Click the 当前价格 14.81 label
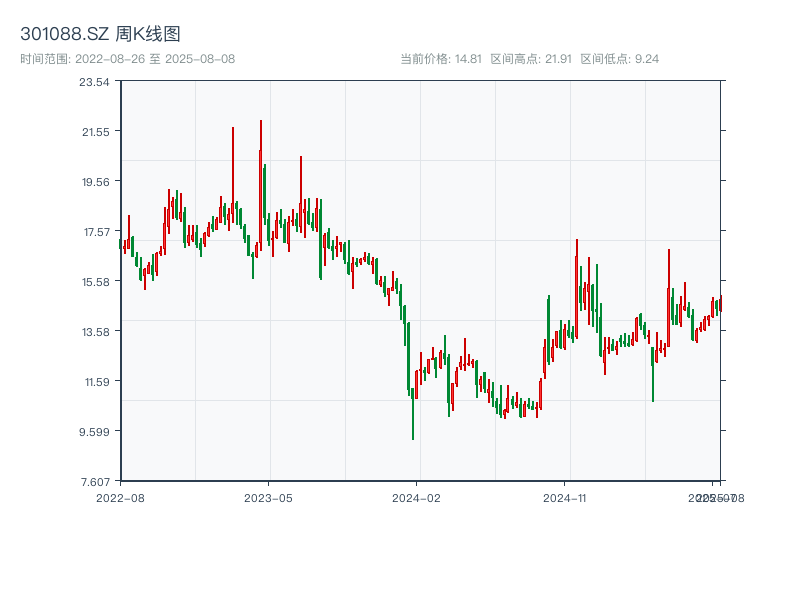This screenshot has width=800, height=600. point(441,59)
